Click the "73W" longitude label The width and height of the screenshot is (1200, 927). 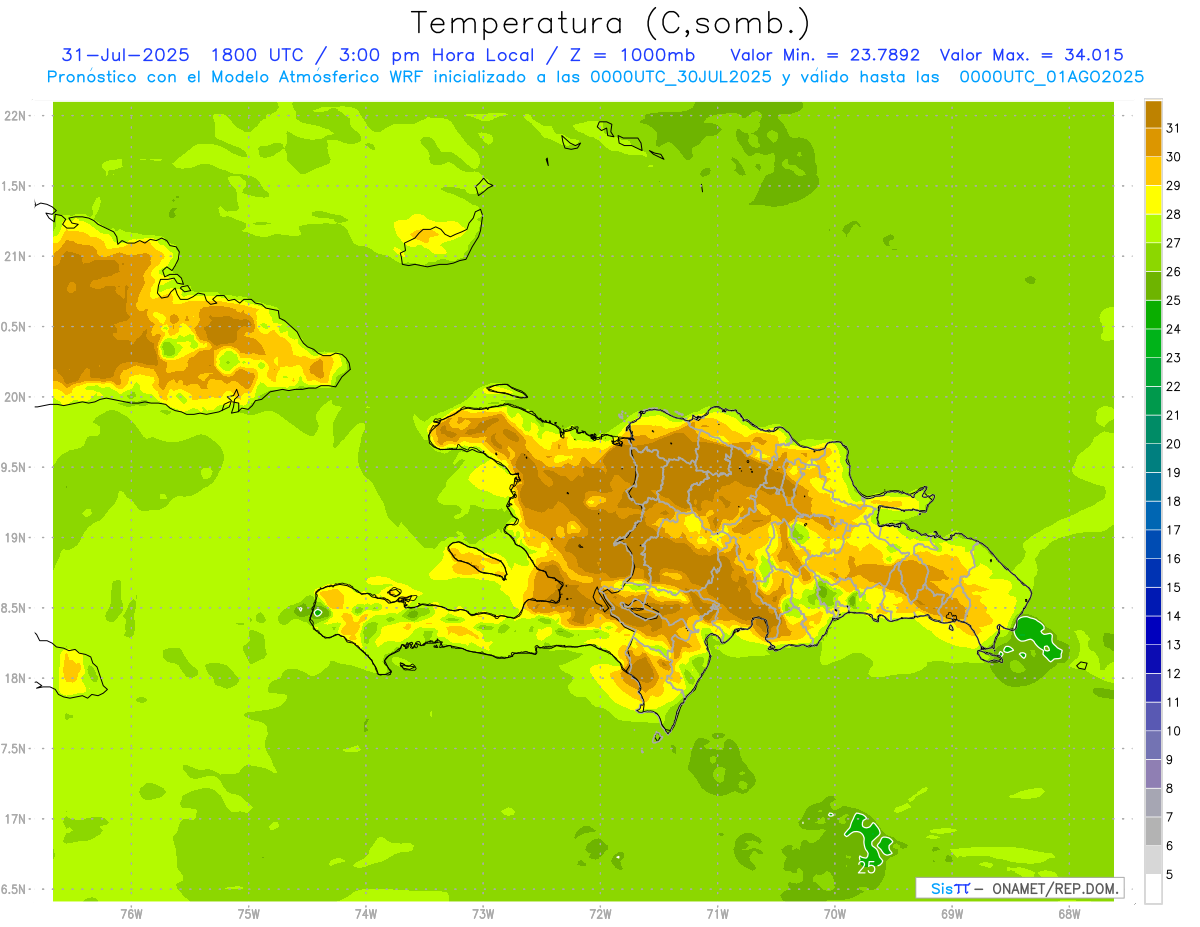[483, 913]
